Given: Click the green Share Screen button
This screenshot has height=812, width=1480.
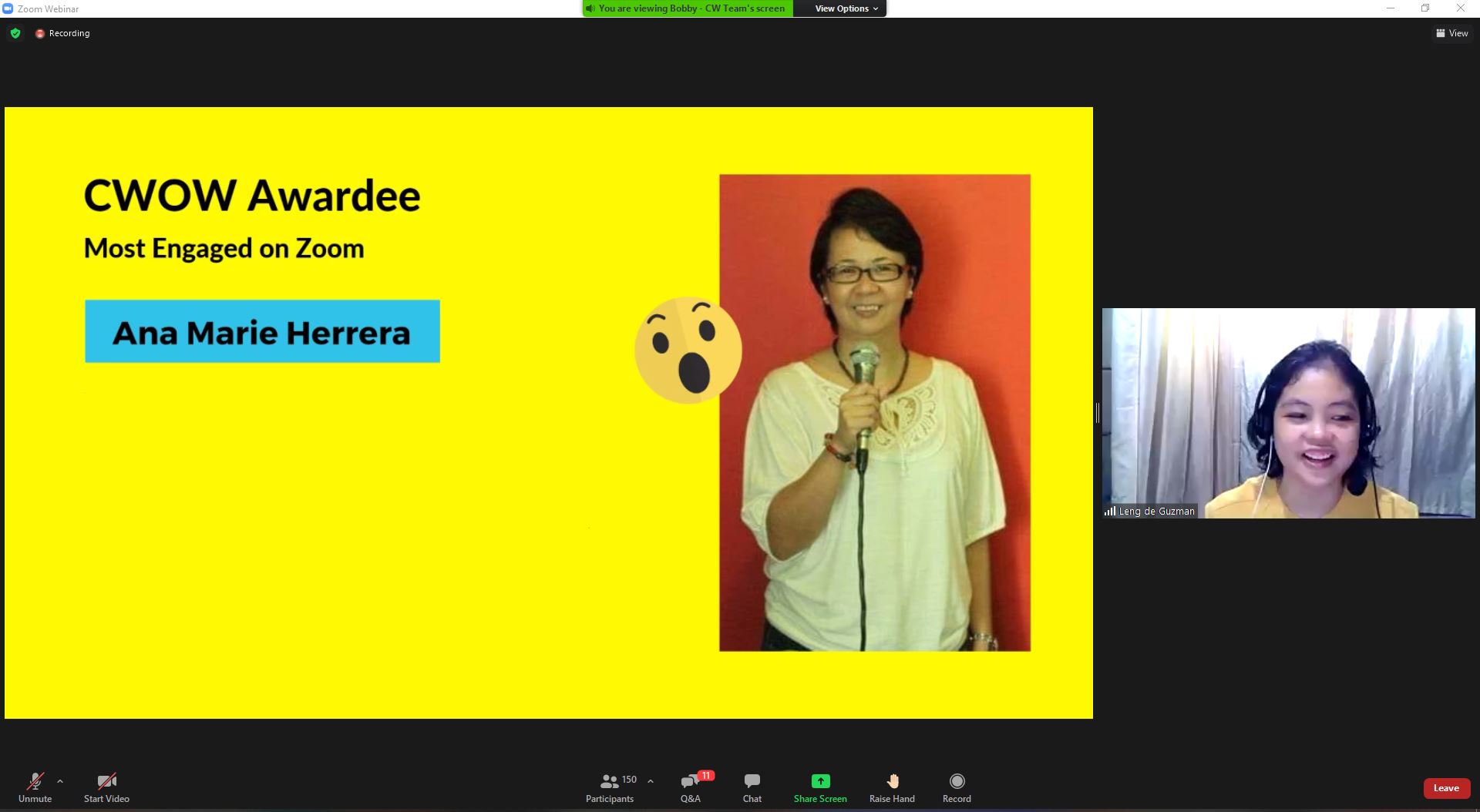Looking at the screenshot, I should [820, 787].
